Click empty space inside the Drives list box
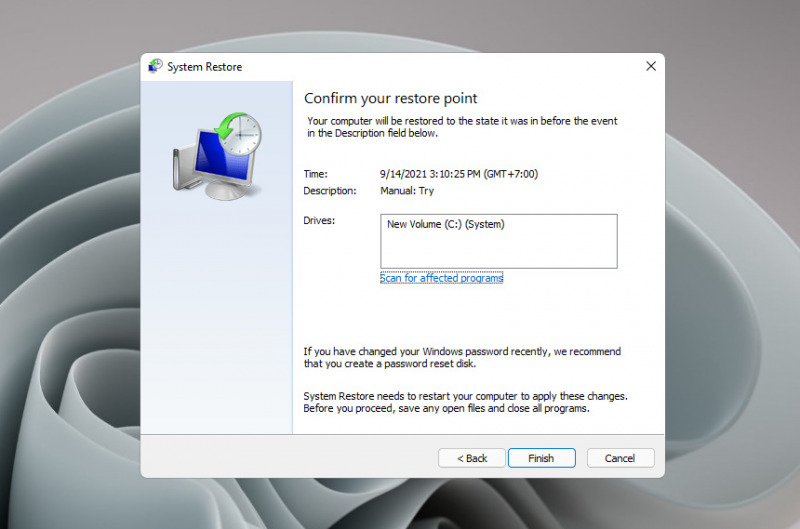The height and width of the screenshot is (529, 800). pyautogui.click(x=500, y=250)
